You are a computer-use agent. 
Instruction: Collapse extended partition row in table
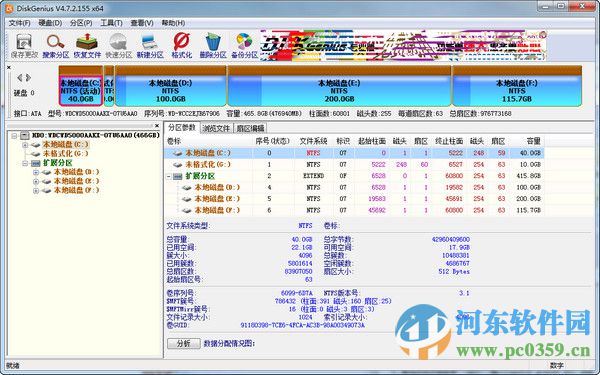pos(168,176)
